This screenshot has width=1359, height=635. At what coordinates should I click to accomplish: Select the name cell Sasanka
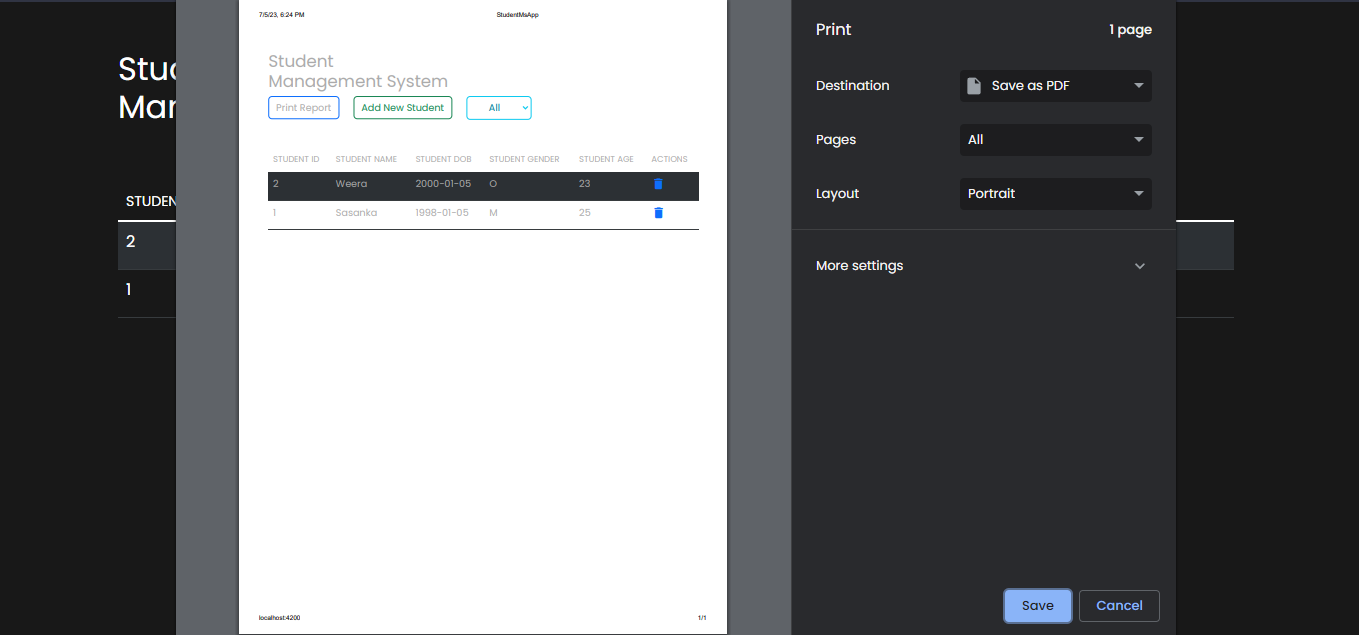click(356, 213)
